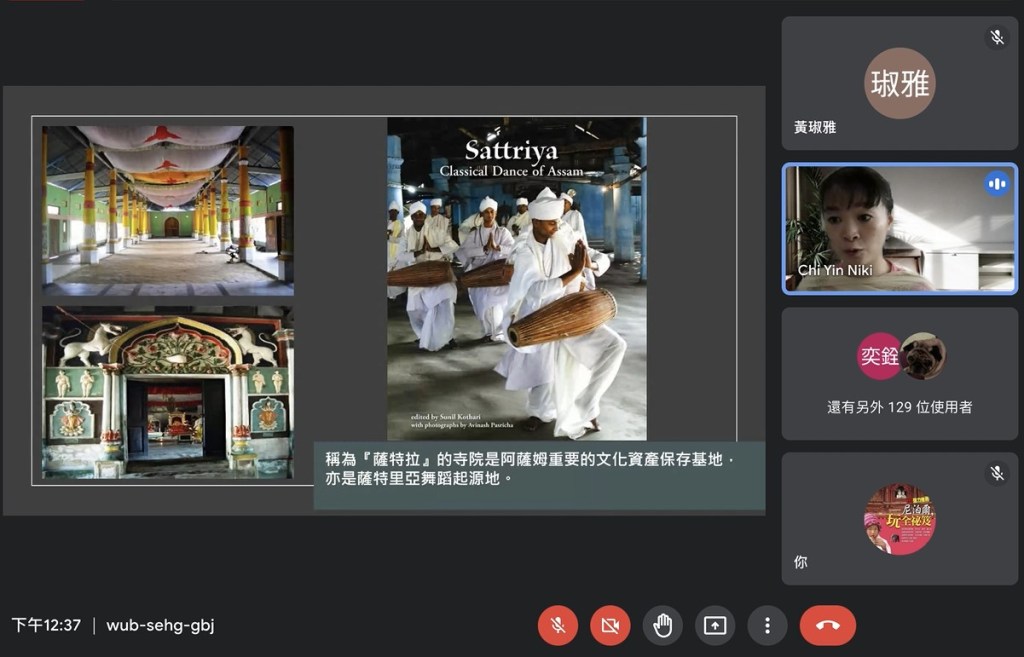This screenshot has height=657, width=1024.
Task: Click the muted mic icon on 黃琡雅's tile
Action: tap(996, 38)
